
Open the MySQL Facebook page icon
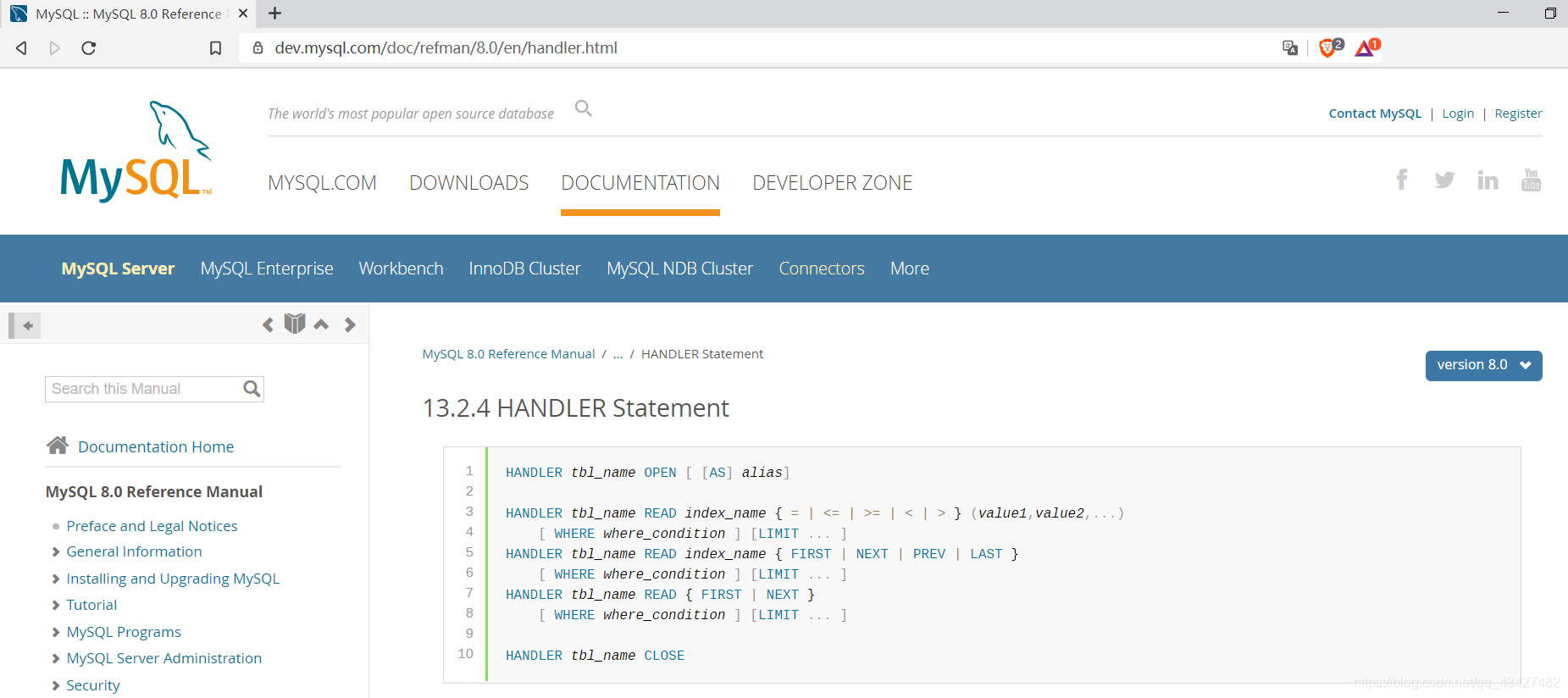1402,180
